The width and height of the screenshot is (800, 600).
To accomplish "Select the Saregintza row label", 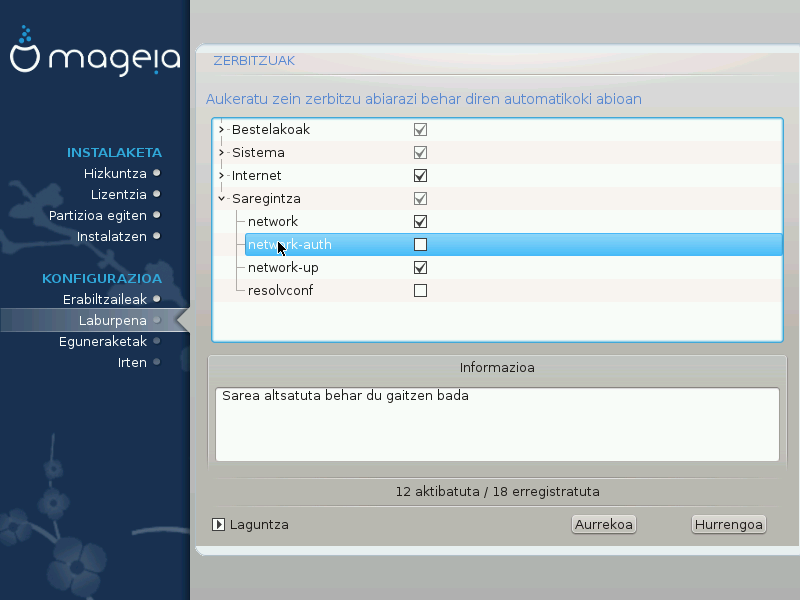I will (x=266, y=198).
